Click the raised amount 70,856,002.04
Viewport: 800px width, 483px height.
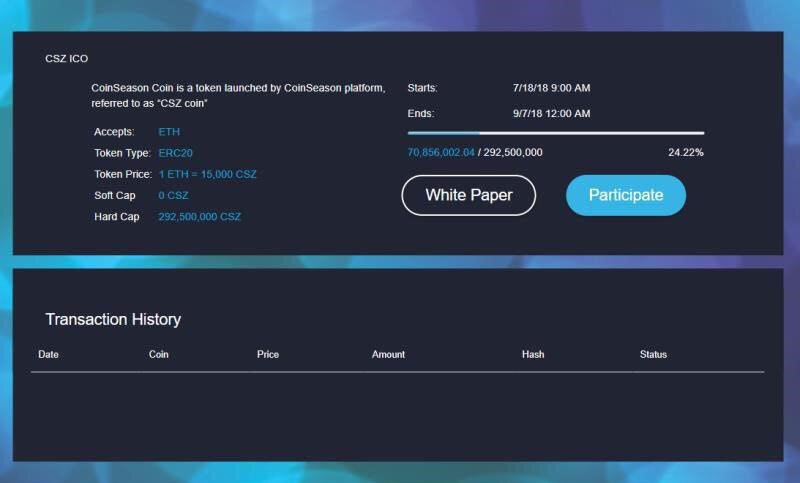(x=441, y=152)
